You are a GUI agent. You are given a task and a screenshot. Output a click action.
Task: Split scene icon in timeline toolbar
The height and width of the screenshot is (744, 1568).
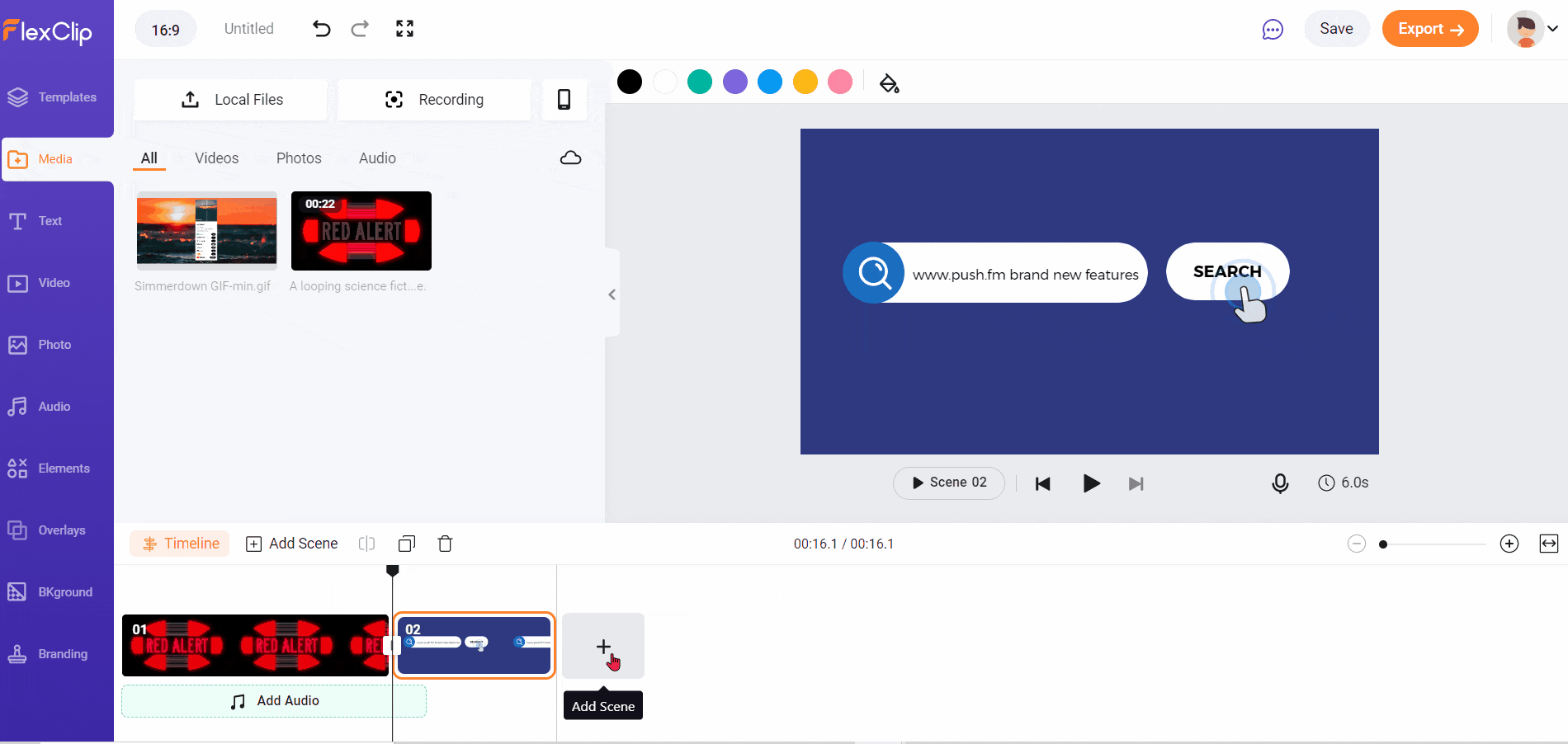click(x=366, y=544)
